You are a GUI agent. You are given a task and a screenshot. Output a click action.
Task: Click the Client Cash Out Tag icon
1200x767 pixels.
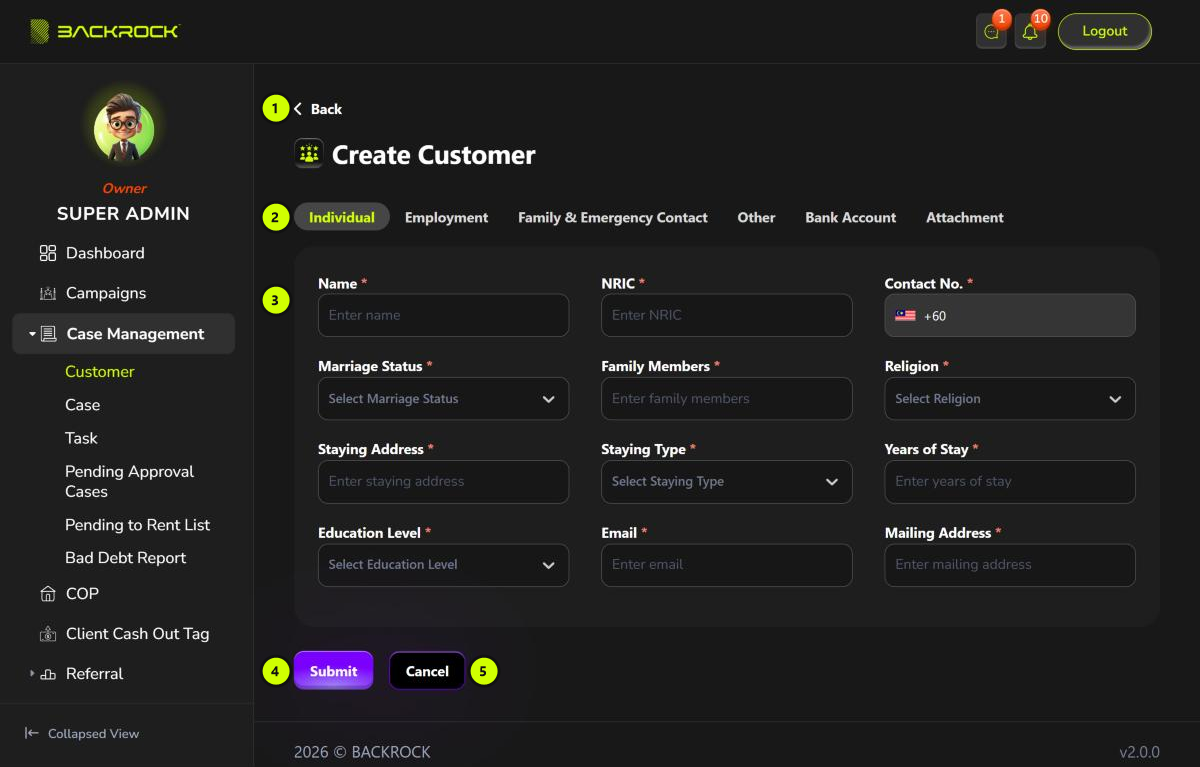(x=48, y=634)
